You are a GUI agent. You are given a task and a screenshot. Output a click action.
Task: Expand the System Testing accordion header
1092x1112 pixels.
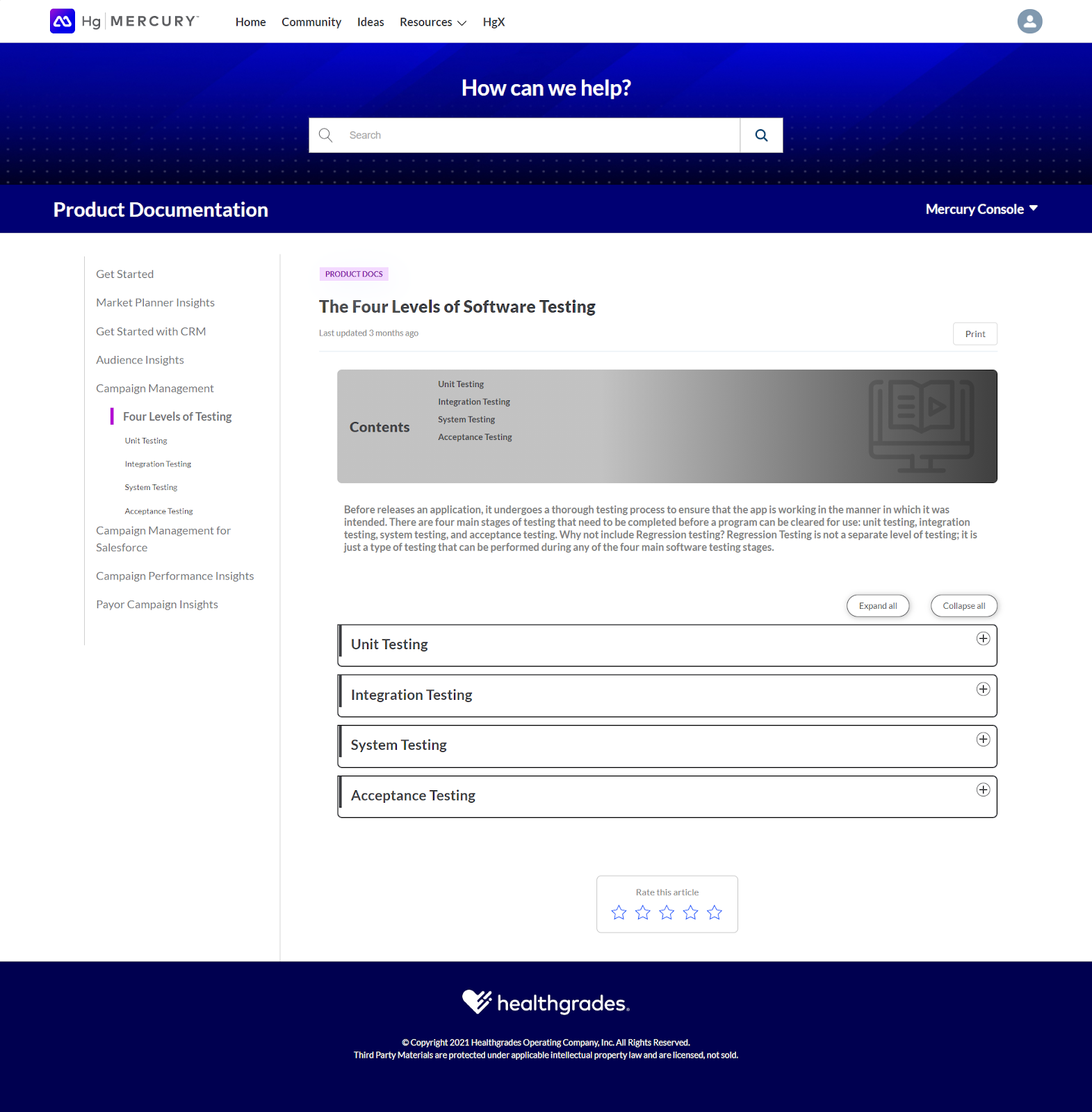667,746
